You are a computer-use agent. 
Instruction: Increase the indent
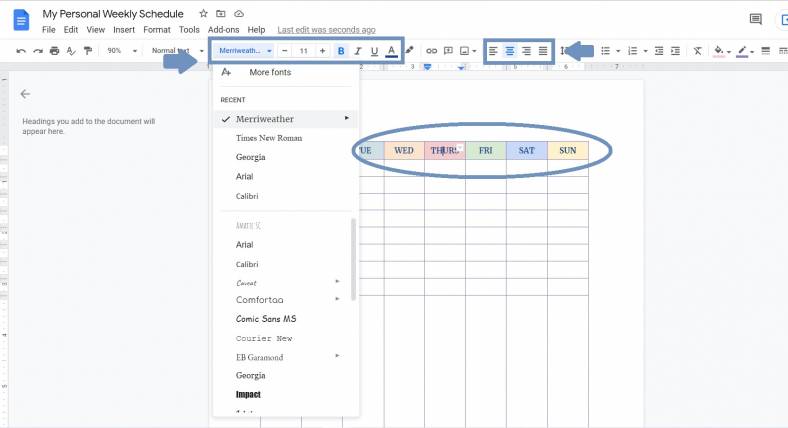coord(675,51)
